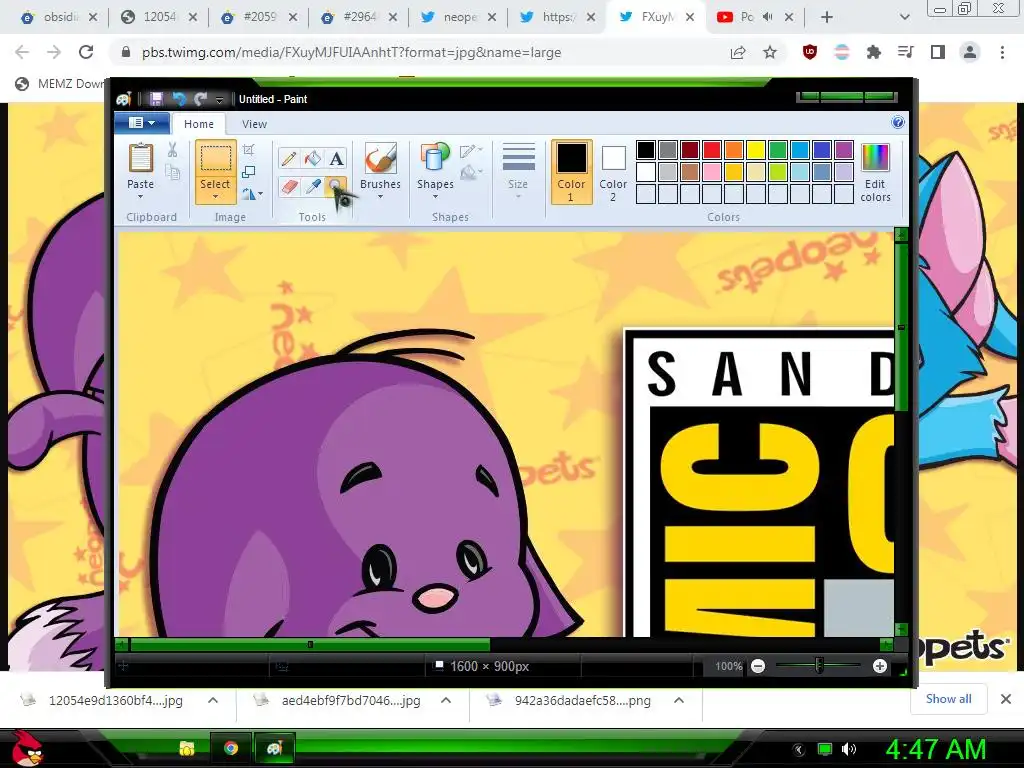Image resolution: width=1024 pixels, height=768 pixels.
Task: Click the Undo arrow in Paint title bar
Action: (179, 99)
